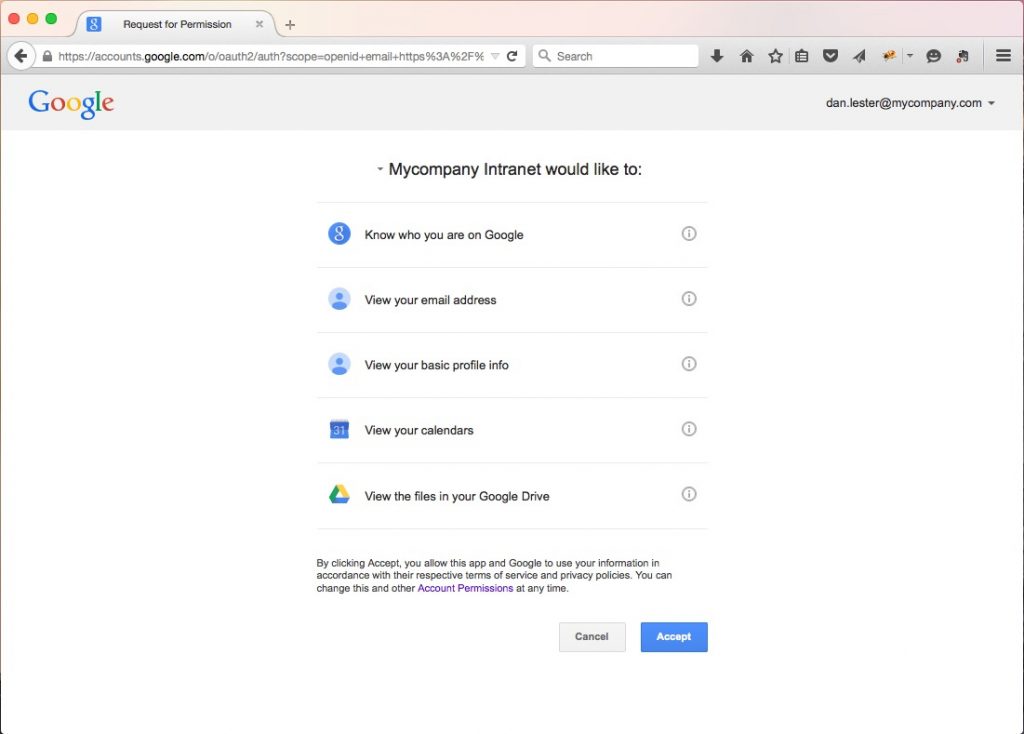
Task: Click the Google favicon on the tab
Action: [x=94, y=24]
